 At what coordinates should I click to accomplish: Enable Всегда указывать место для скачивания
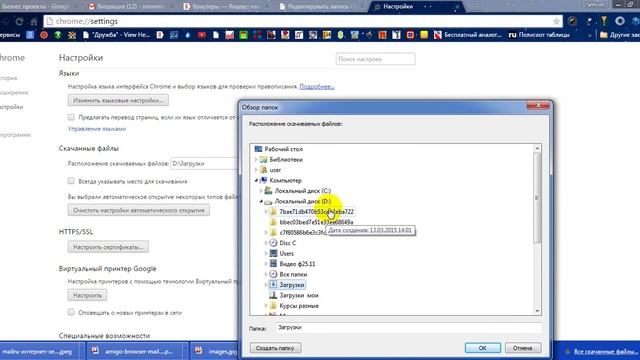click(x=71, y=181)
